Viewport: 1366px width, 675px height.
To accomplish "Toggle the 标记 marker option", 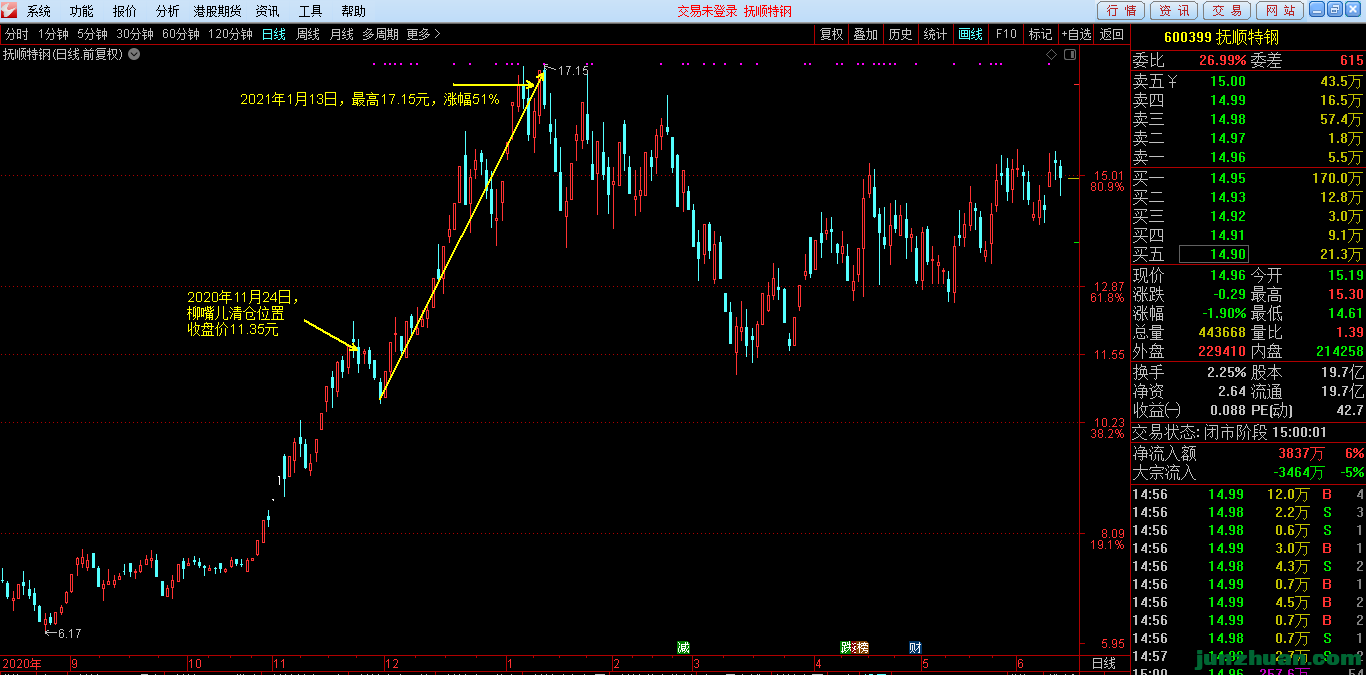I will (1040, 34).
